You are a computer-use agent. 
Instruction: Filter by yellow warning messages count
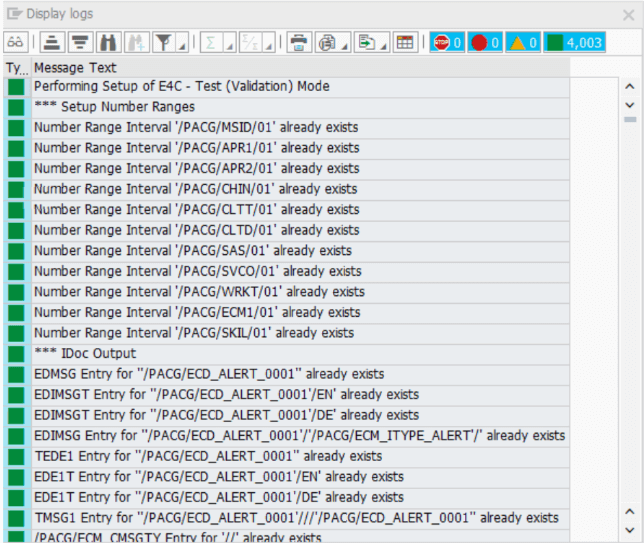(x=523, y=42)
